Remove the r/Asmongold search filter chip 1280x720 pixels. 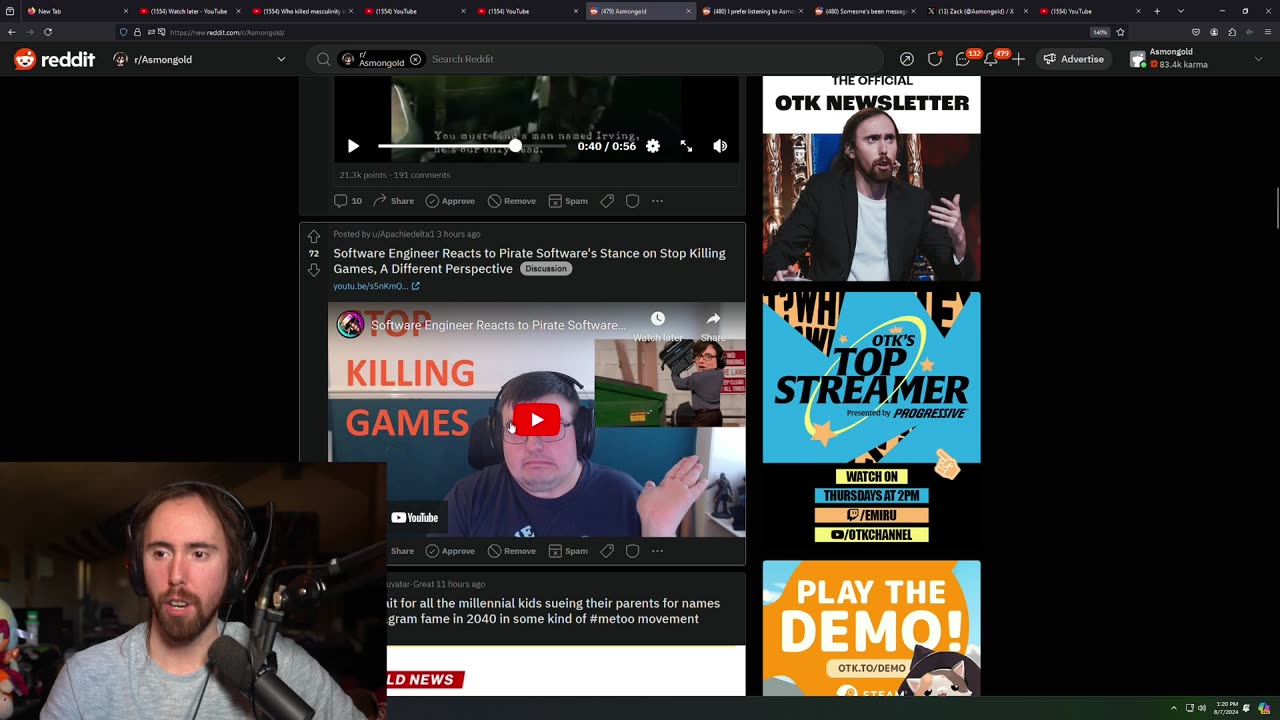tap(415, 59)
